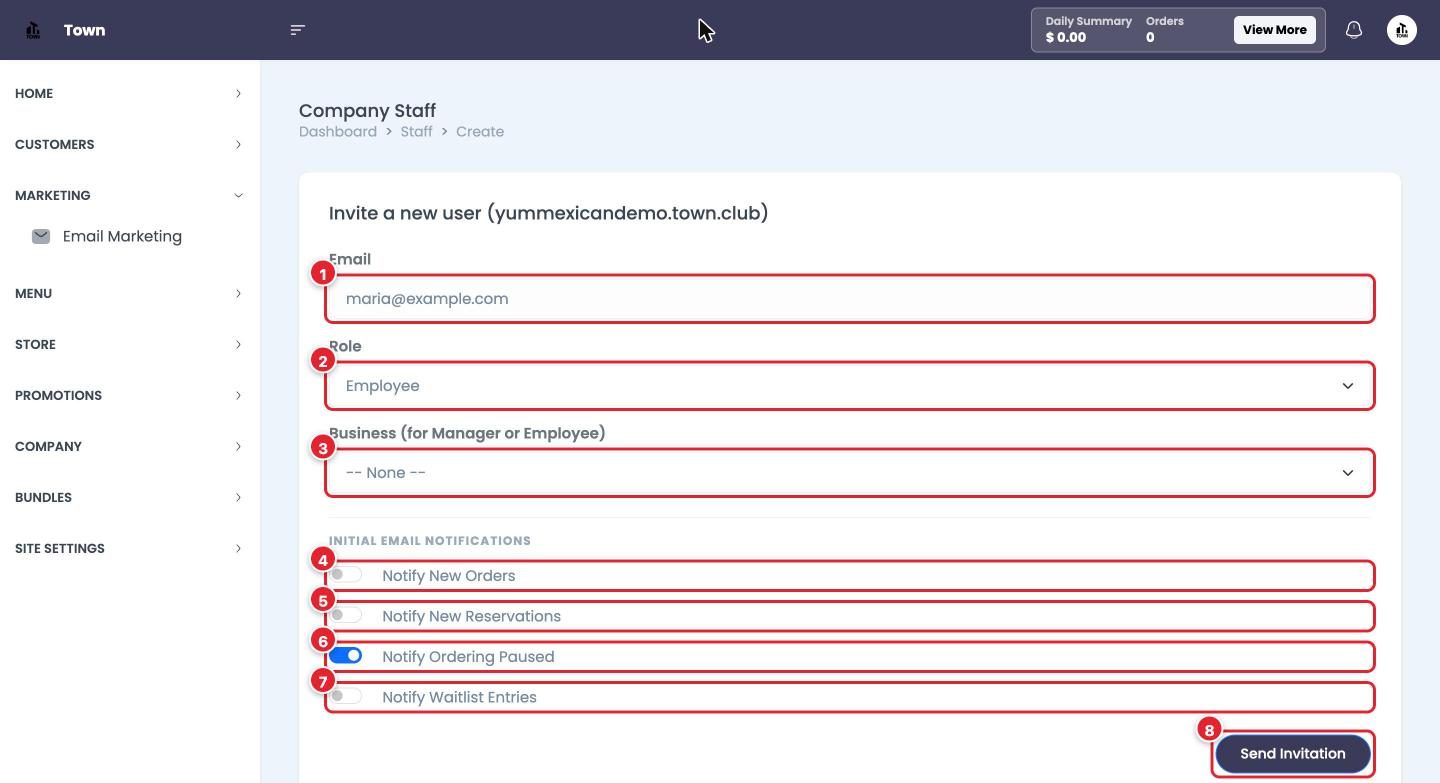Open the Role dropdown
Viewport: 1440px width, 783px height.
coord(850,386)
